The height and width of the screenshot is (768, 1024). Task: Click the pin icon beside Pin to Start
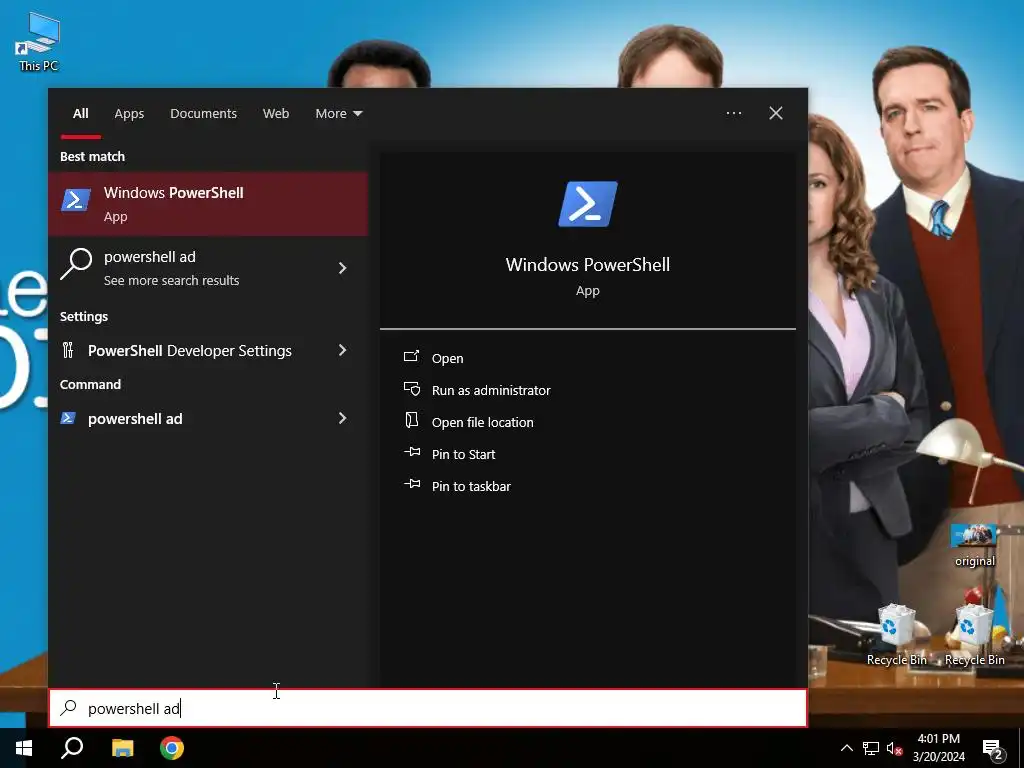[412, 452]
